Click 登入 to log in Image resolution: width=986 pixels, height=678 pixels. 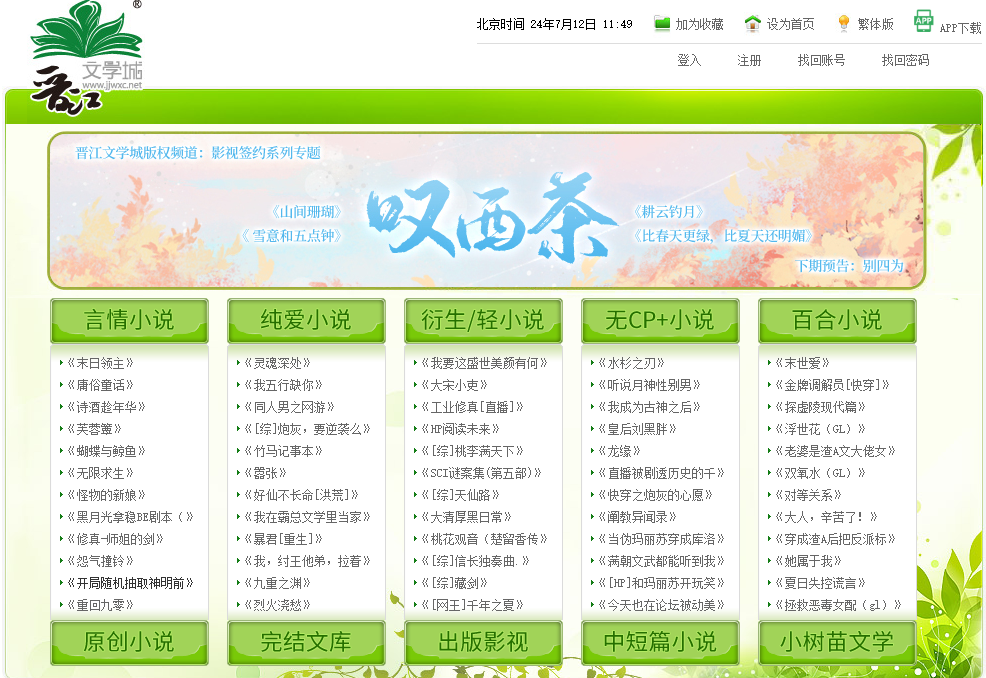pos(689,60)
